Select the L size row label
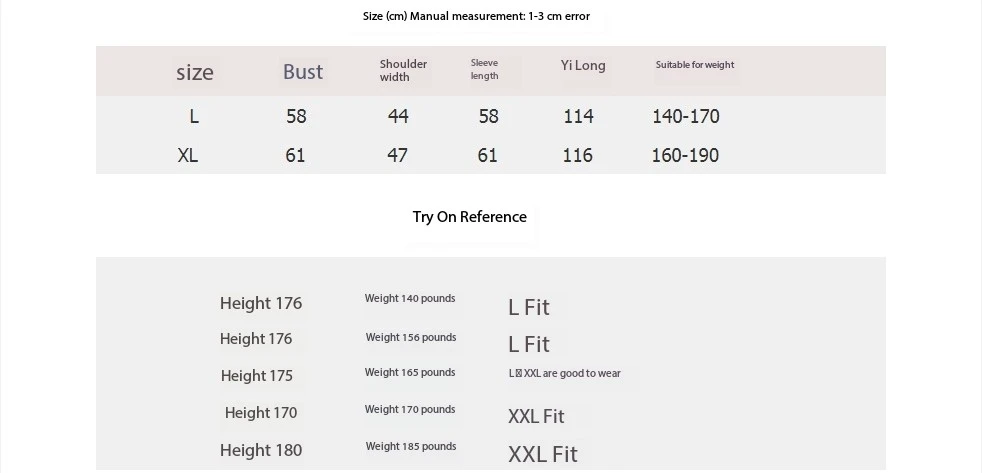The image size is (982, 473). point(194,116)
